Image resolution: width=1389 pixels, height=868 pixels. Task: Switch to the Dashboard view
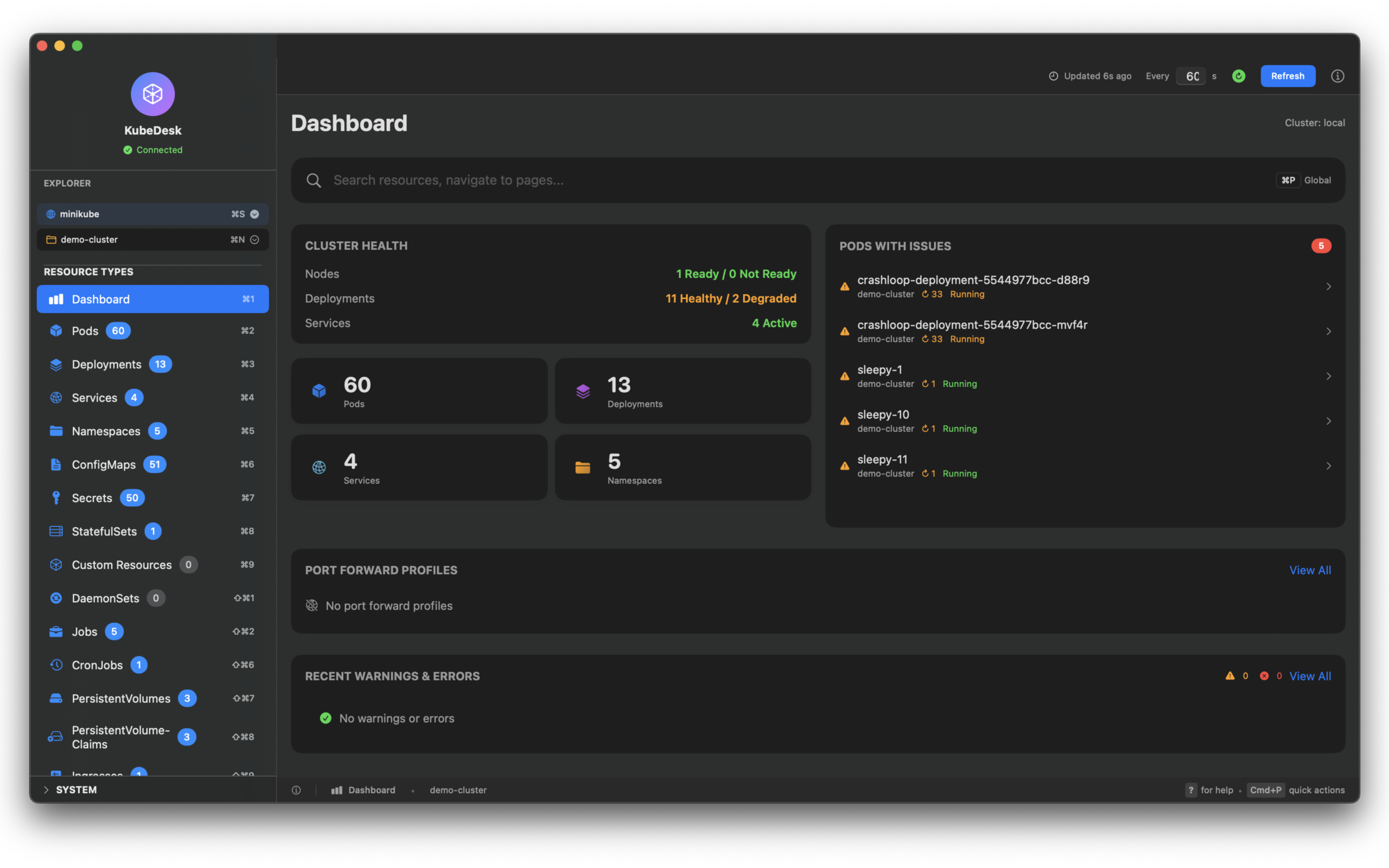tap(100, 298)
